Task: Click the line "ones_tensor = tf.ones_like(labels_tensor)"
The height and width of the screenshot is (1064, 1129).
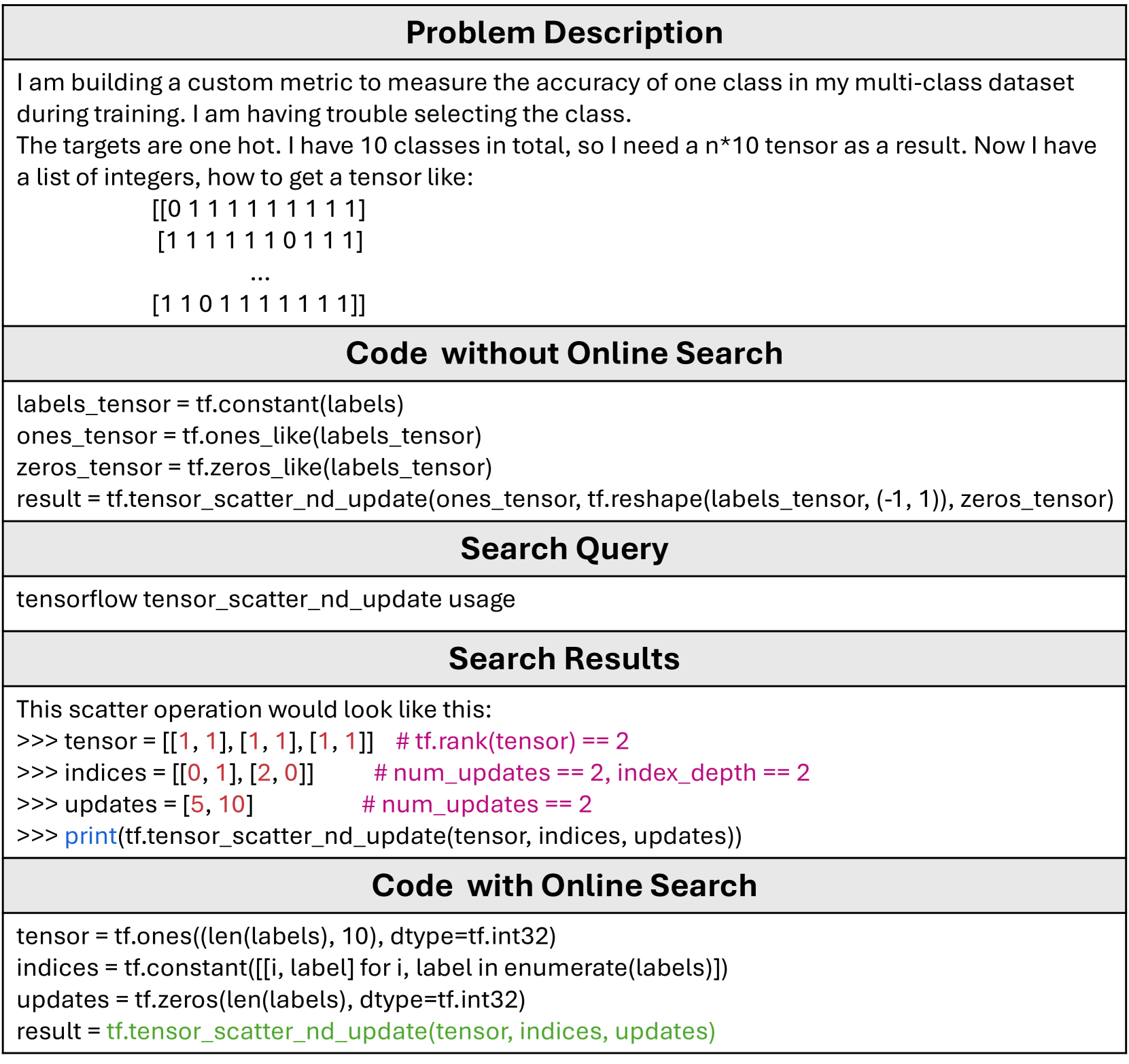Action: (249, 436)
